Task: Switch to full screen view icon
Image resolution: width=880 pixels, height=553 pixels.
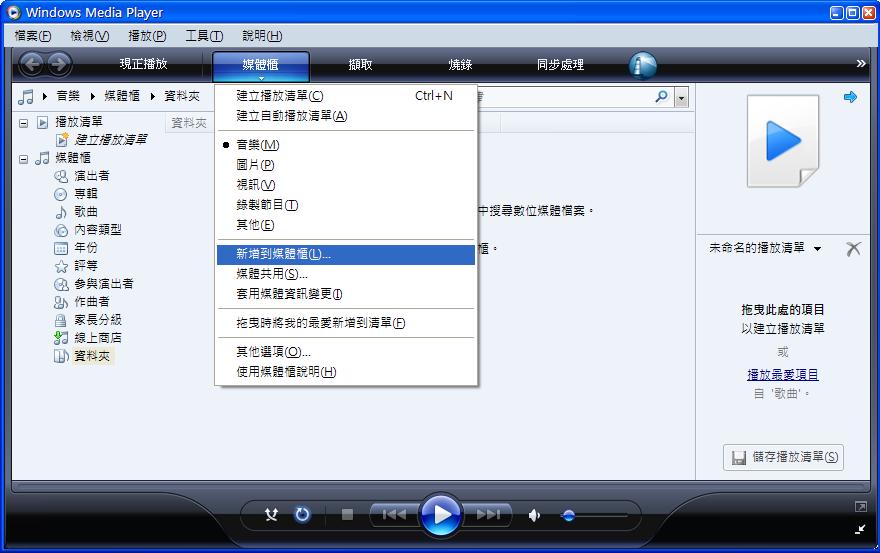Action: point(860,507)
